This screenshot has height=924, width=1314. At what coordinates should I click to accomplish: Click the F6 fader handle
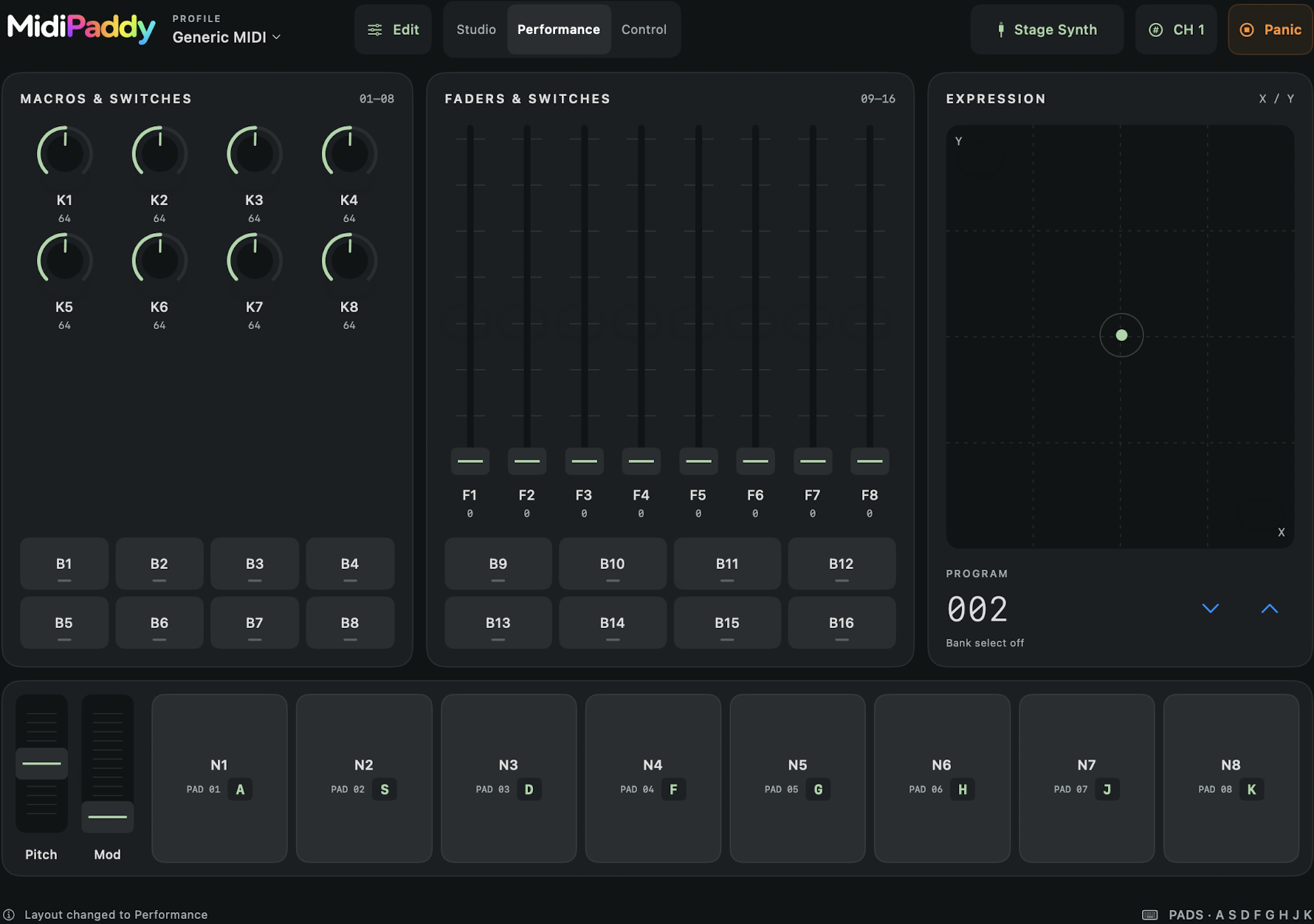coord(756,461)
